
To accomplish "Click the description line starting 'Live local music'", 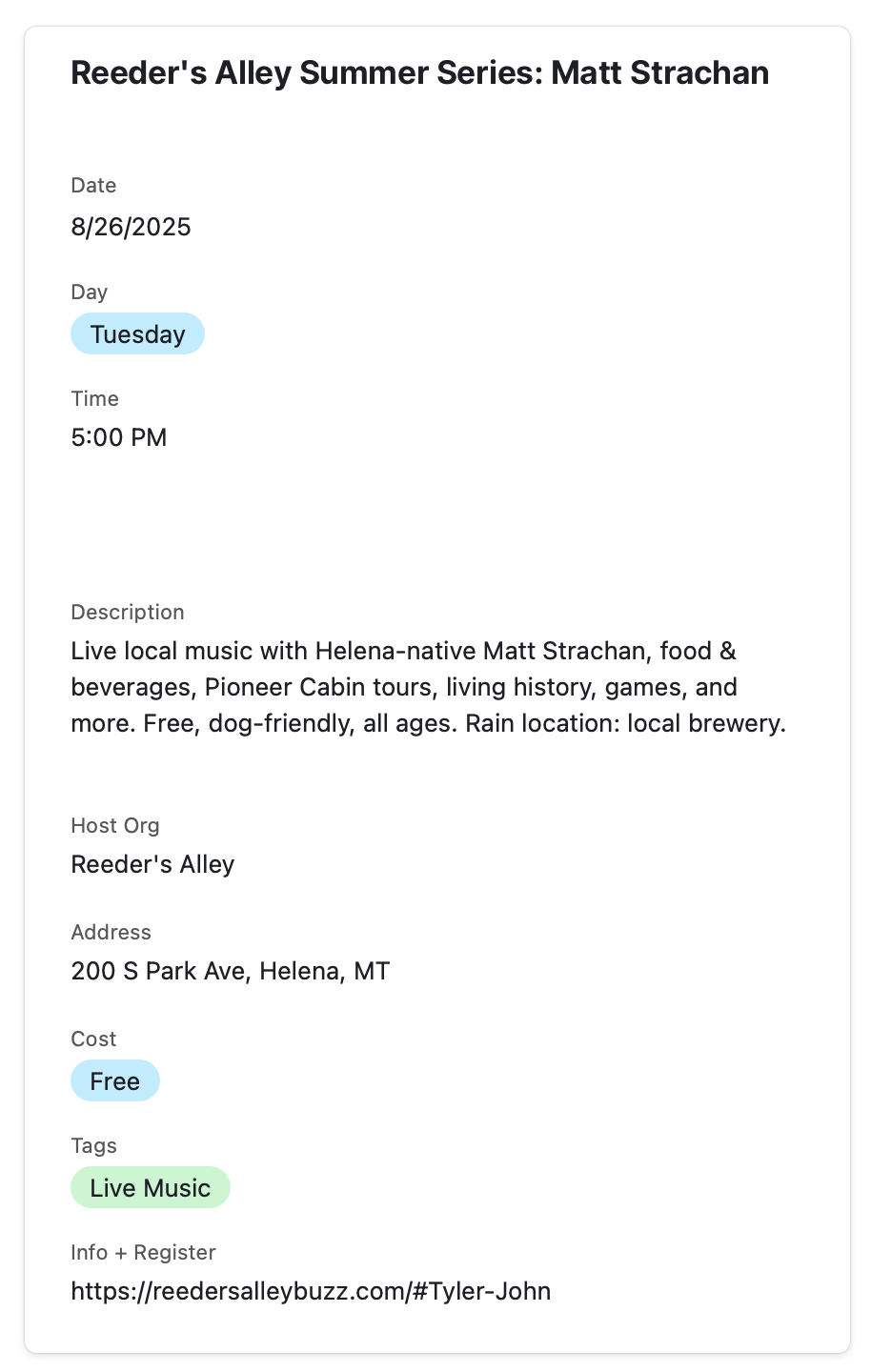I will [x=403, y=652].
